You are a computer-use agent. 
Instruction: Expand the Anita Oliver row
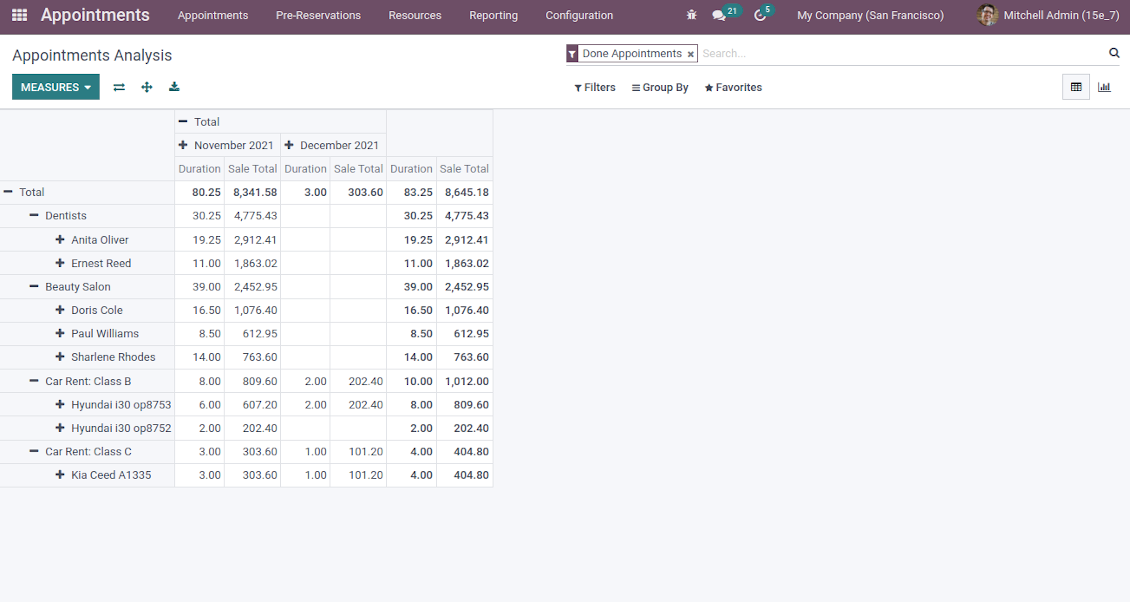60,239
